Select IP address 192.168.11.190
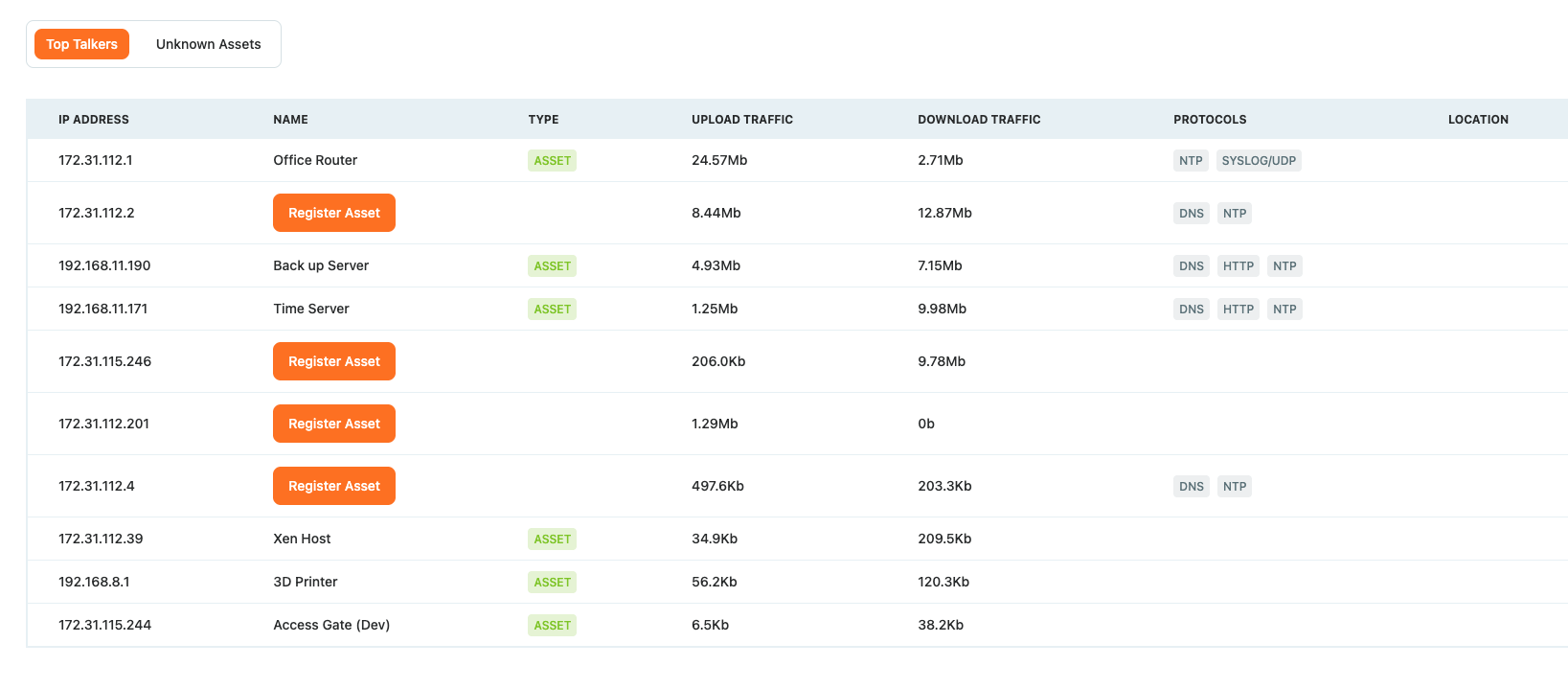Screen dimensions: 1568x689 [x=104, y=265]
